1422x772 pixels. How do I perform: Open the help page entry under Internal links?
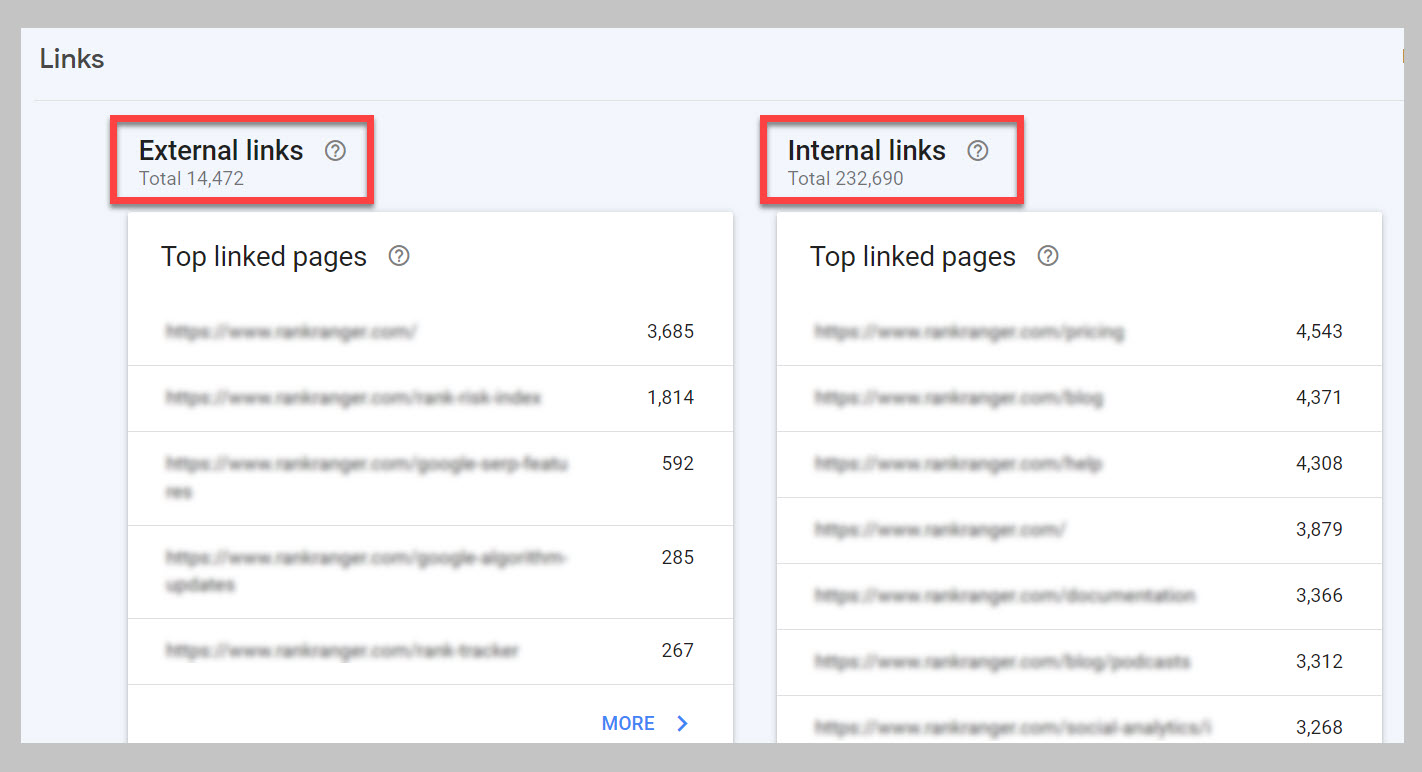957,463
